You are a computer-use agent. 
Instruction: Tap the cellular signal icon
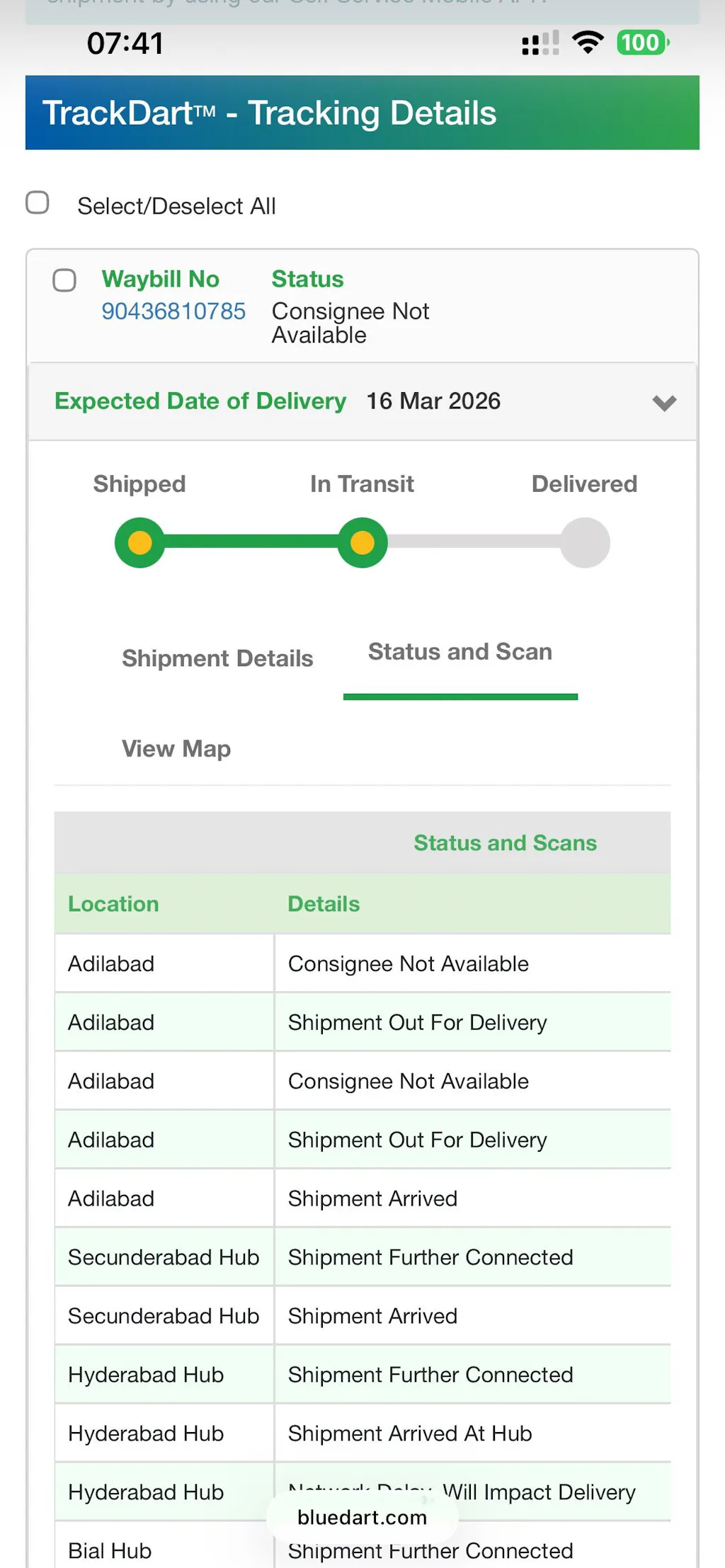(x=540, y=43)
